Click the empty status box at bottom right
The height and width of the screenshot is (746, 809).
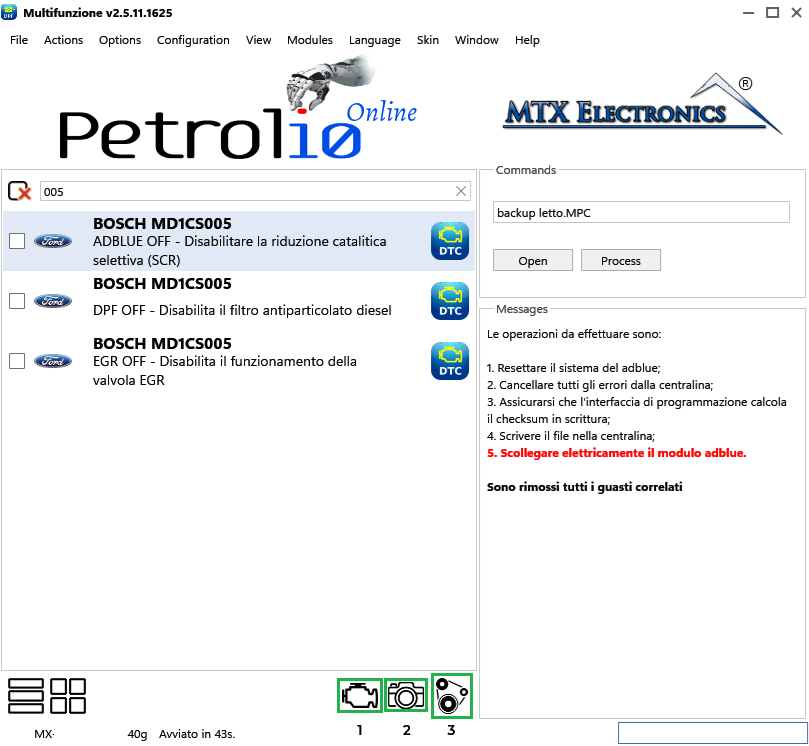[713, 733]
